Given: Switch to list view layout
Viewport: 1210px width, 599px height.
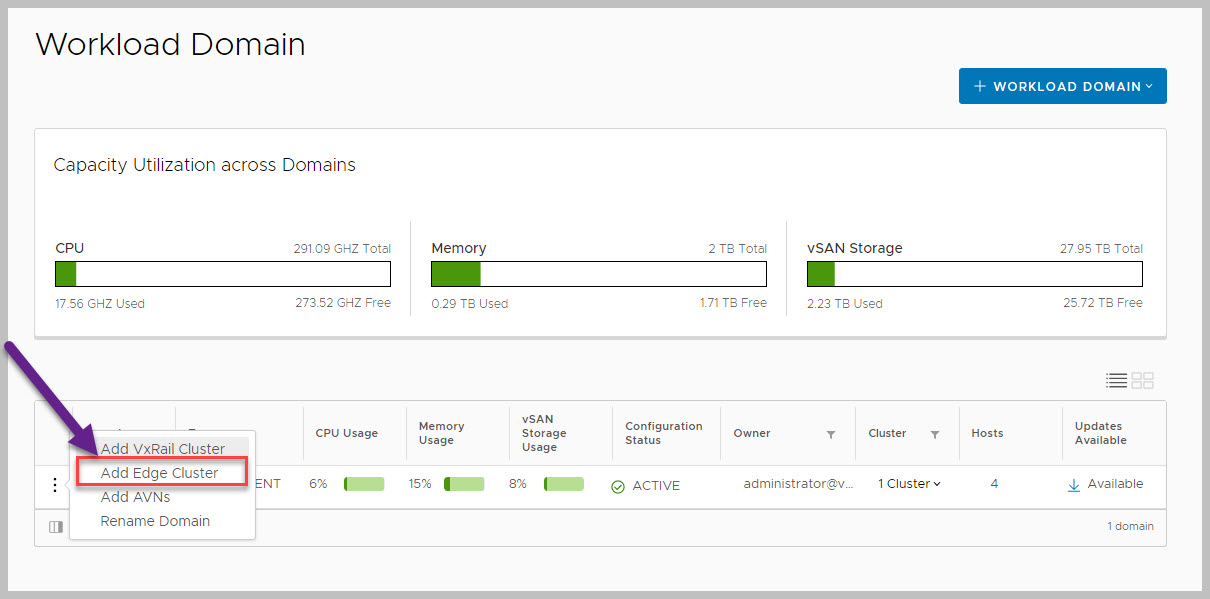Looking at the screenshot, I should tap(1116, 381).
